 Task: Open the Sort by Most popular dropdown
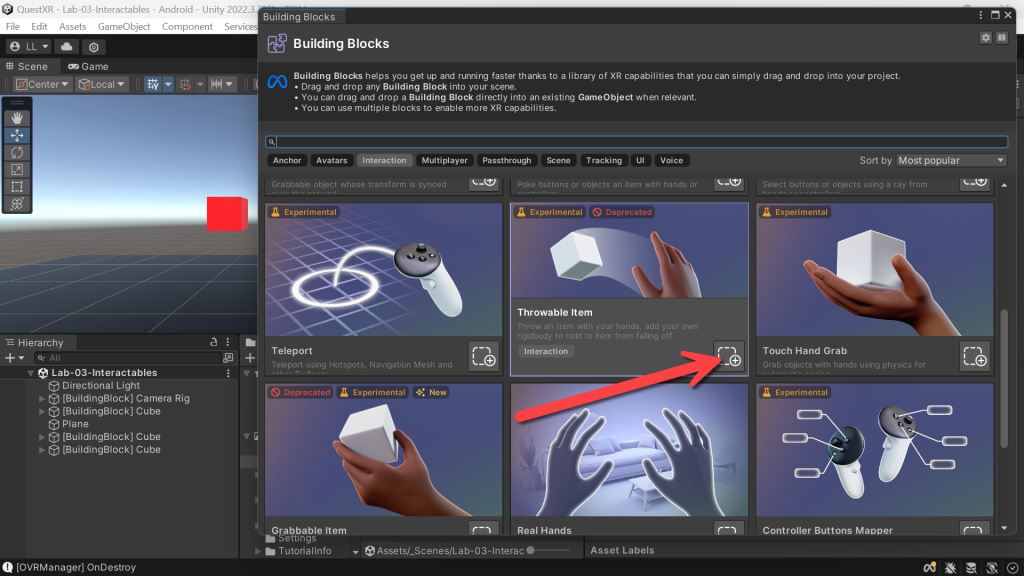click(x=951, y=161)
